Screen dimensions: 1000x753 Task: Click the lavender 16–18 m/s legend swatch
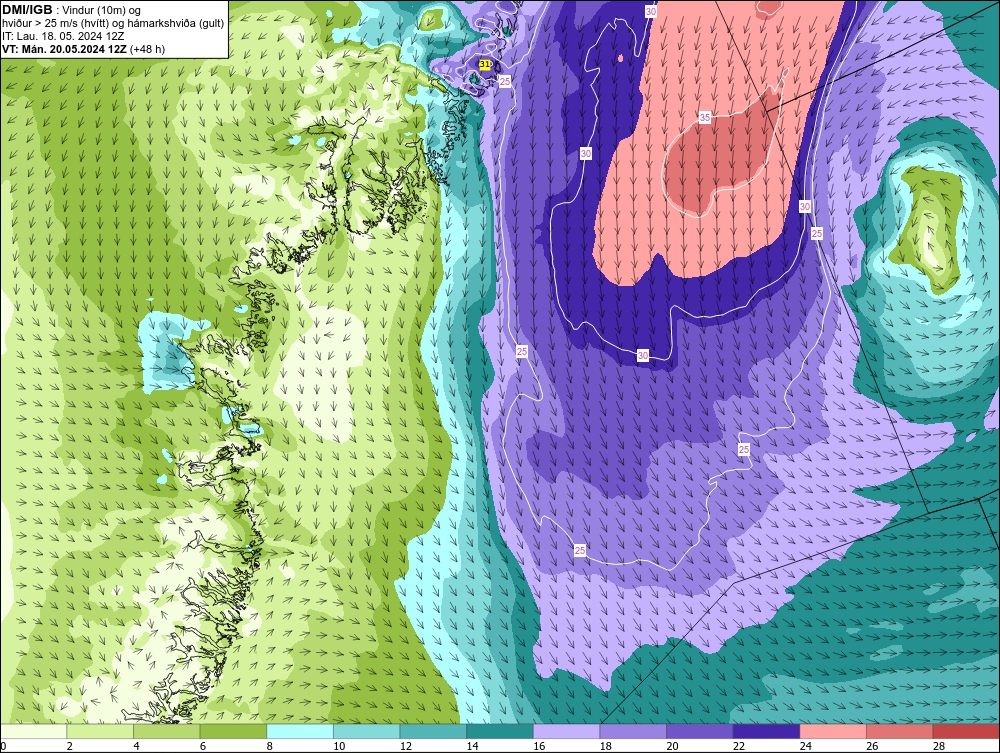click(566, 731)
